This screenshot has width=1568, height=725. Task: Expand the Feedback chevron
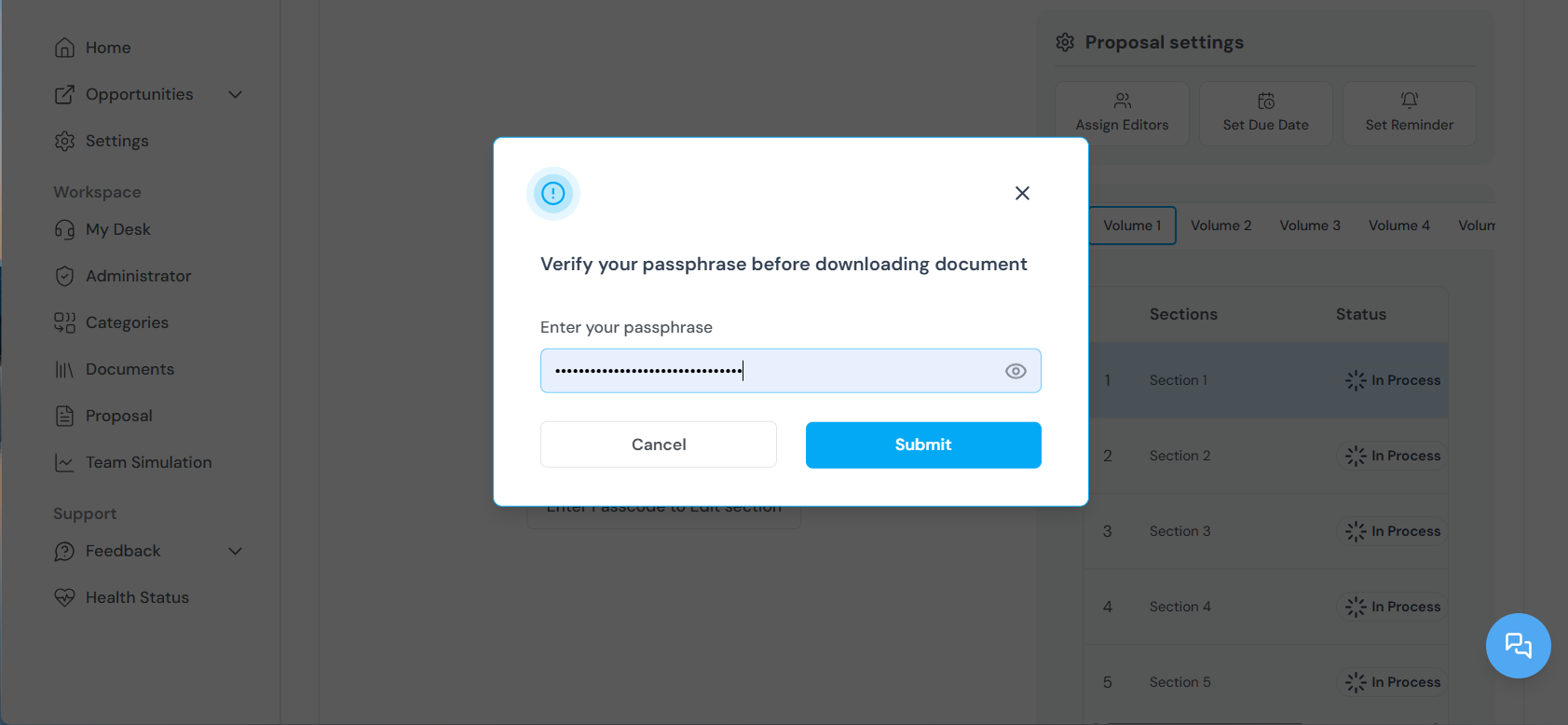tap(236, 551)
